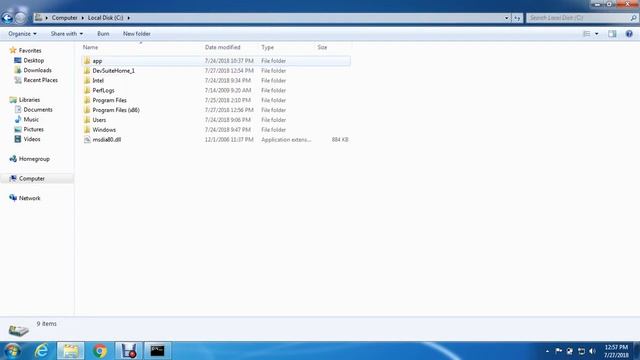Select the Local Disk (C:) breadcrumb segment
The height and width of the screenshot is (360, 640).
click(105, 18)
